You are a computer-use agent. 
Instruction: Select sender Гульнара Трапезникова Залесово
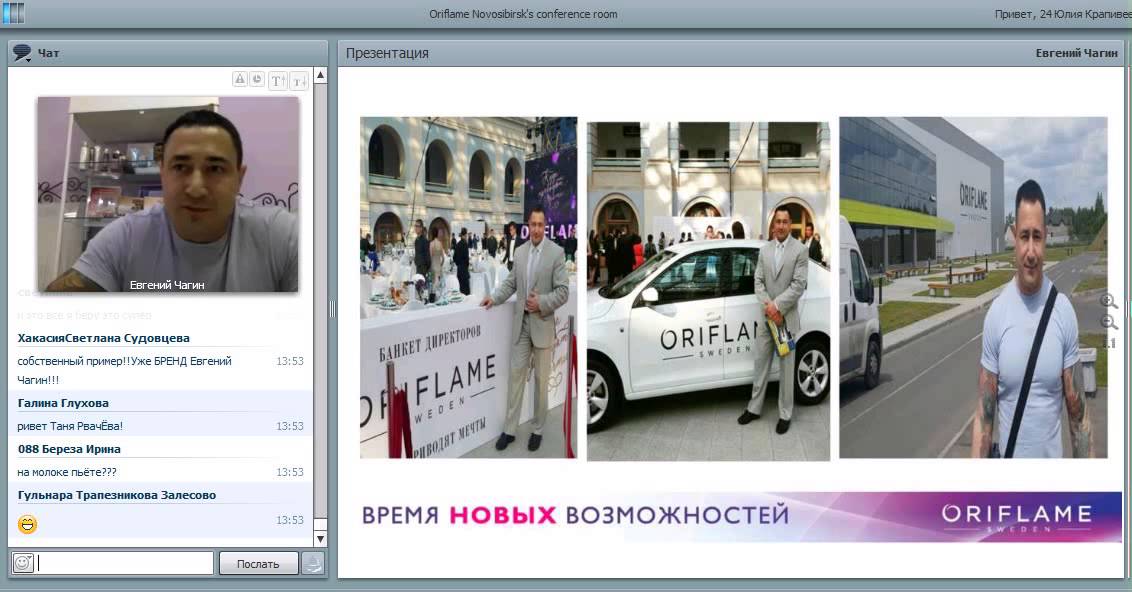point(117,495)
